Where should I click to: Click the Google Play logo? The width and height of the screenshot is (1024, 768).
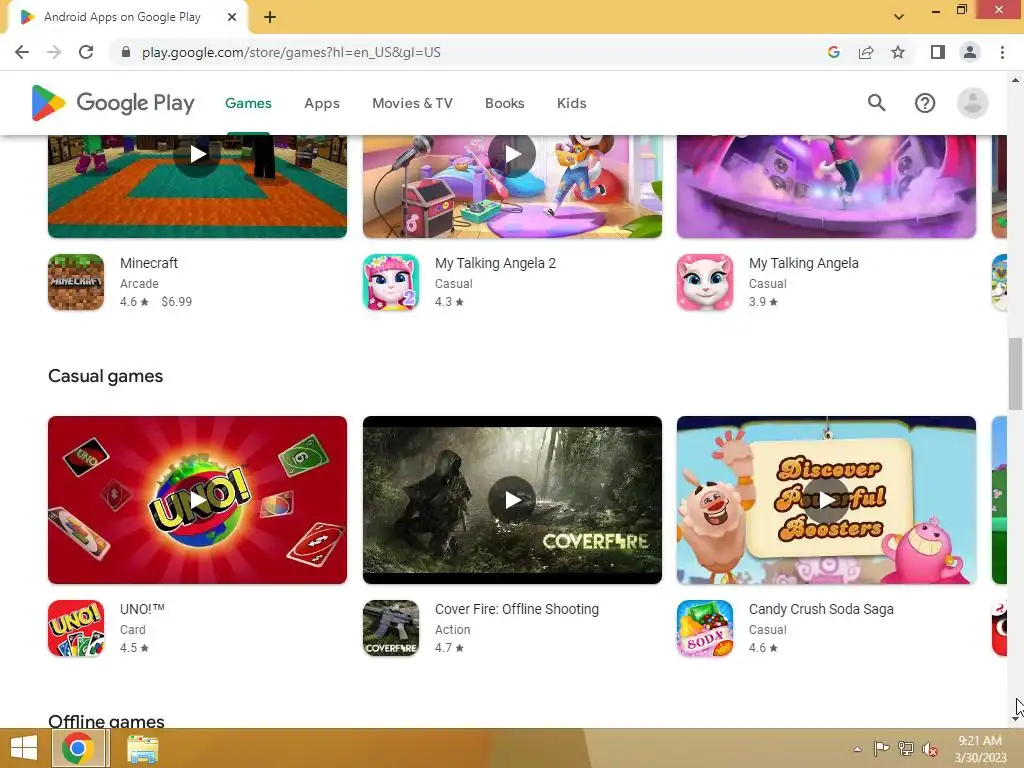pos(113,103)
